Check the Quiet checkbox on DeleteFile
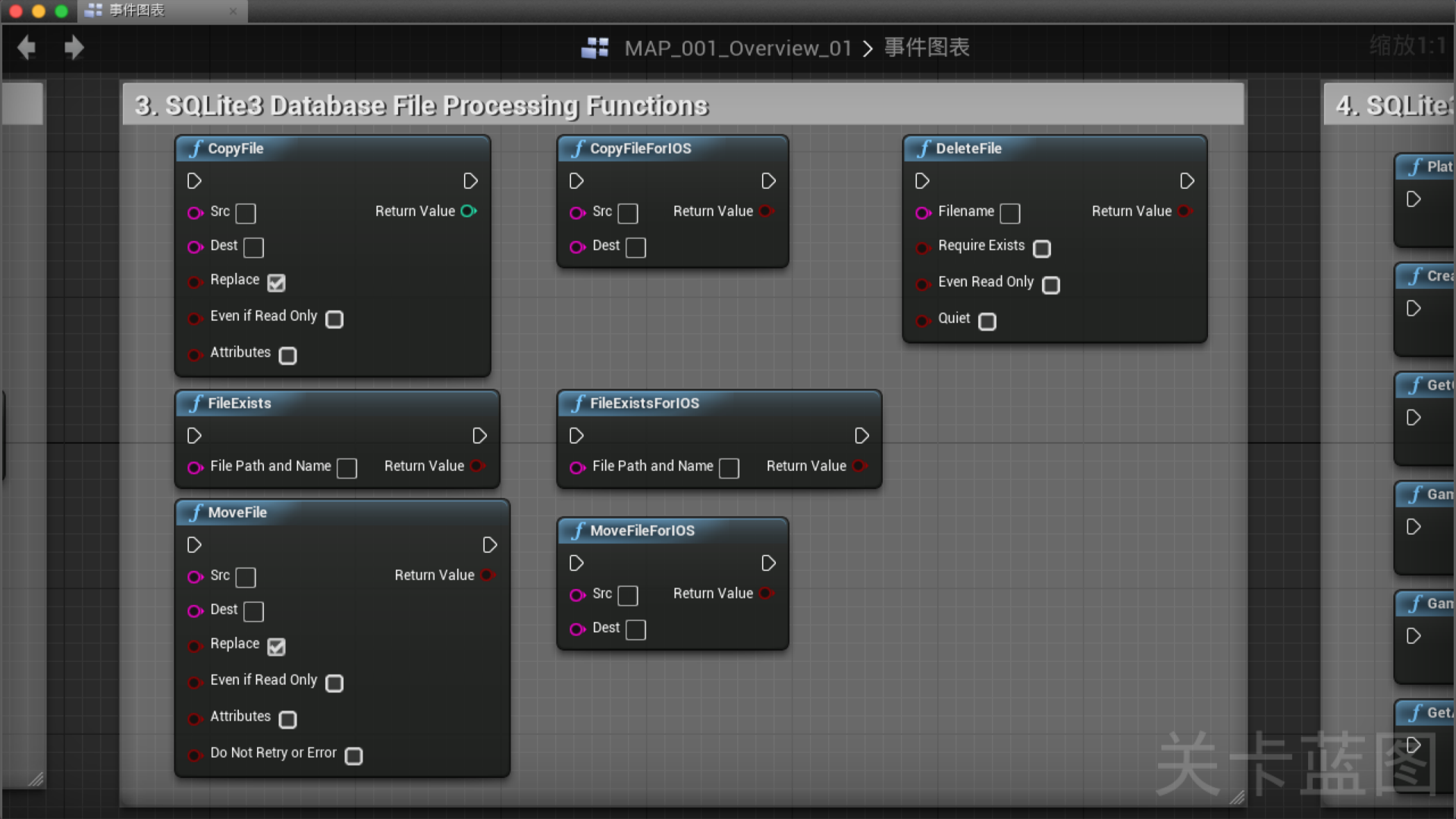This screenshot has height=819, width=1456. 987,322
